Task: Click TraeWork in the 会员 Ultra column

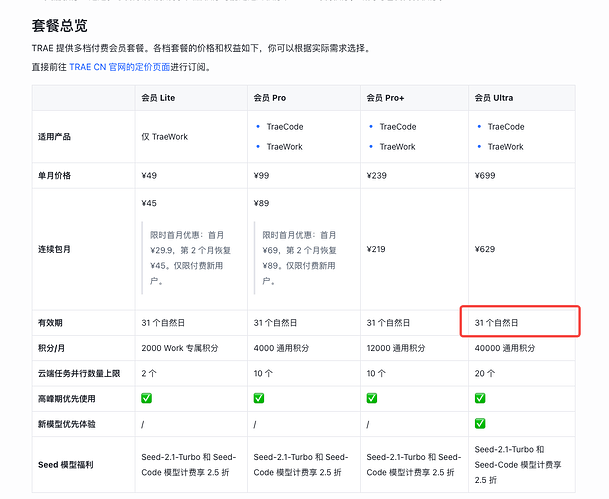Action: point(506,147)
